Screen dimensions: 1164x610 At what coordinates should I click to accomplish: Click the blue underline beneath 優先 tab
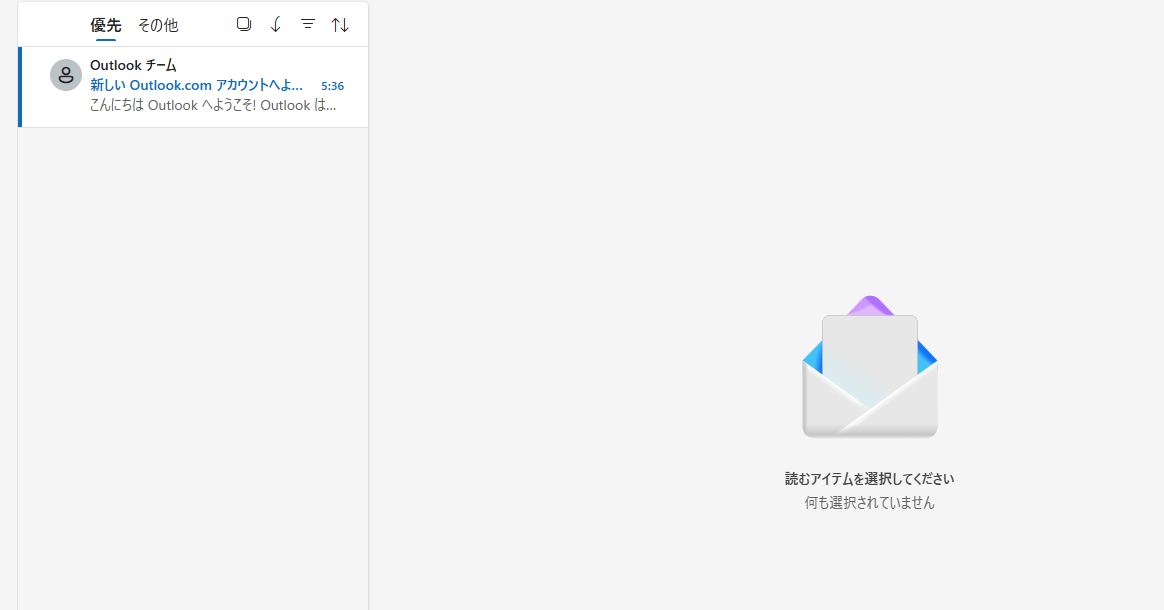click(x=105, y=39)
